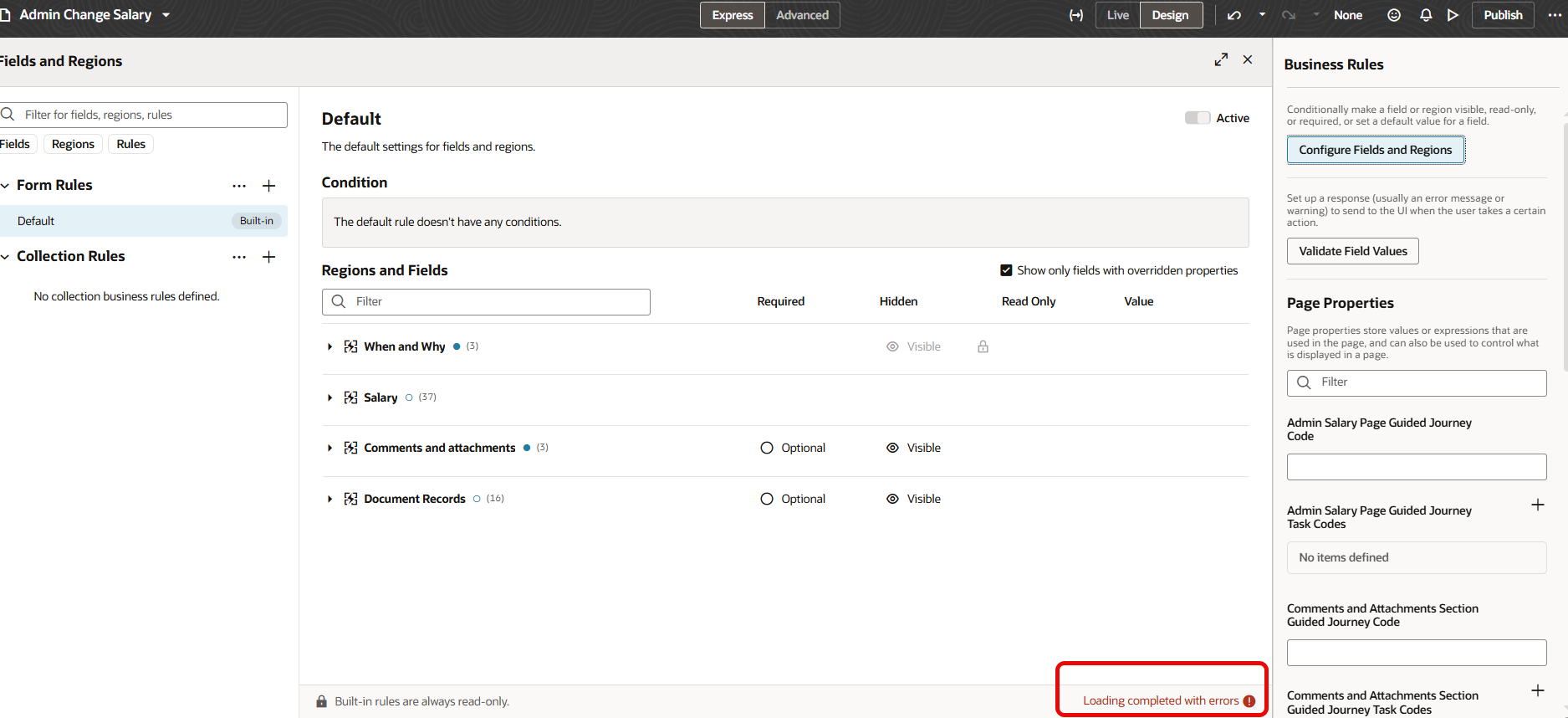Image resolution: width=1568 pixels, height=718 pixels.
Task: Open the Admin Change Salary dropdown arrow
Action: click(166, 15)
